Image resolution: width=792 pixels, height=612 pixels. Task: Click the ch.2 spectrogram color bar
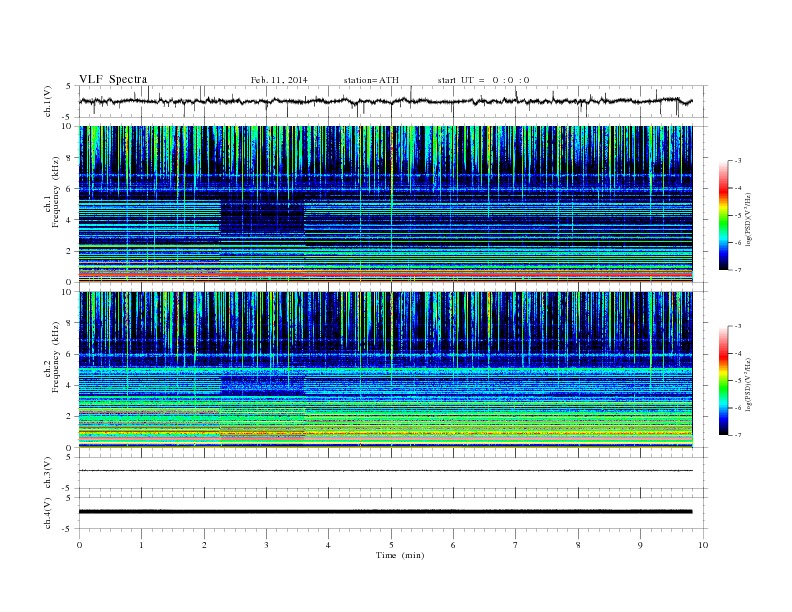(723, 380)
